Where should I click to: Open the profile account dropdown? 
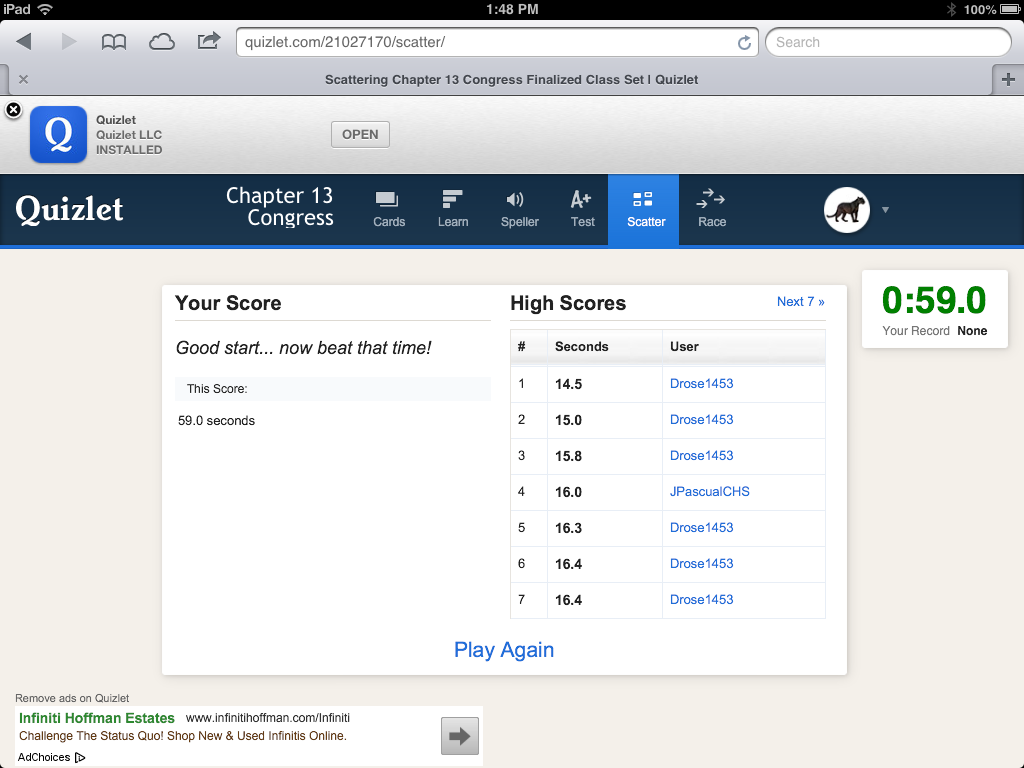tap(884, 210)
